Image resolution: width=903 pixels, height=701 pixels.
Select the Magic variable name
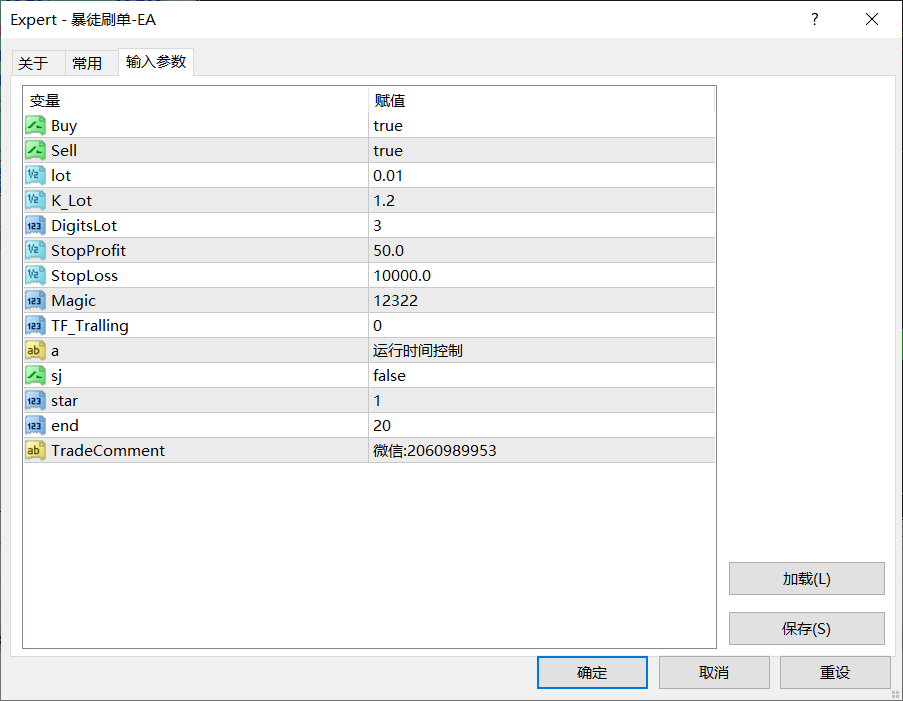[73, 301]
